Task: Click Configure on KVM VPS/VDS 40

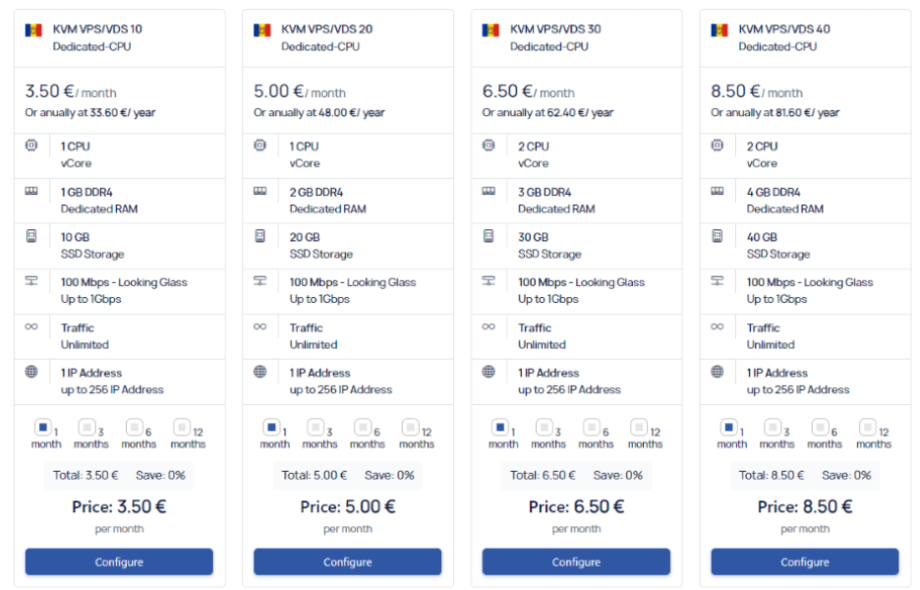Action: click(x=804, y=562)
